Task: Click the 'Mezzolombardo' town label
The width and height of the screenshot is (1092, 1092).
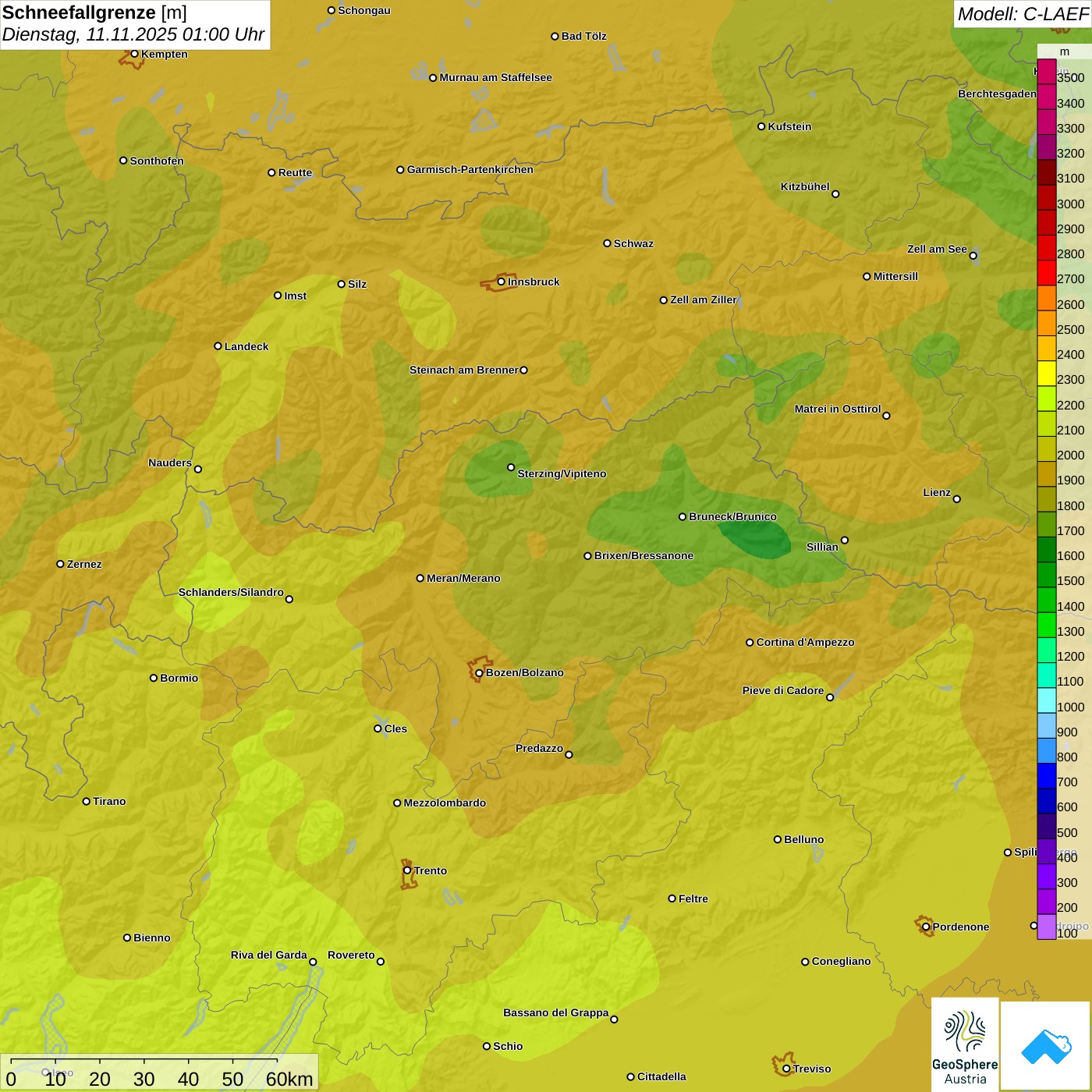Action: [x=445, y=803]
